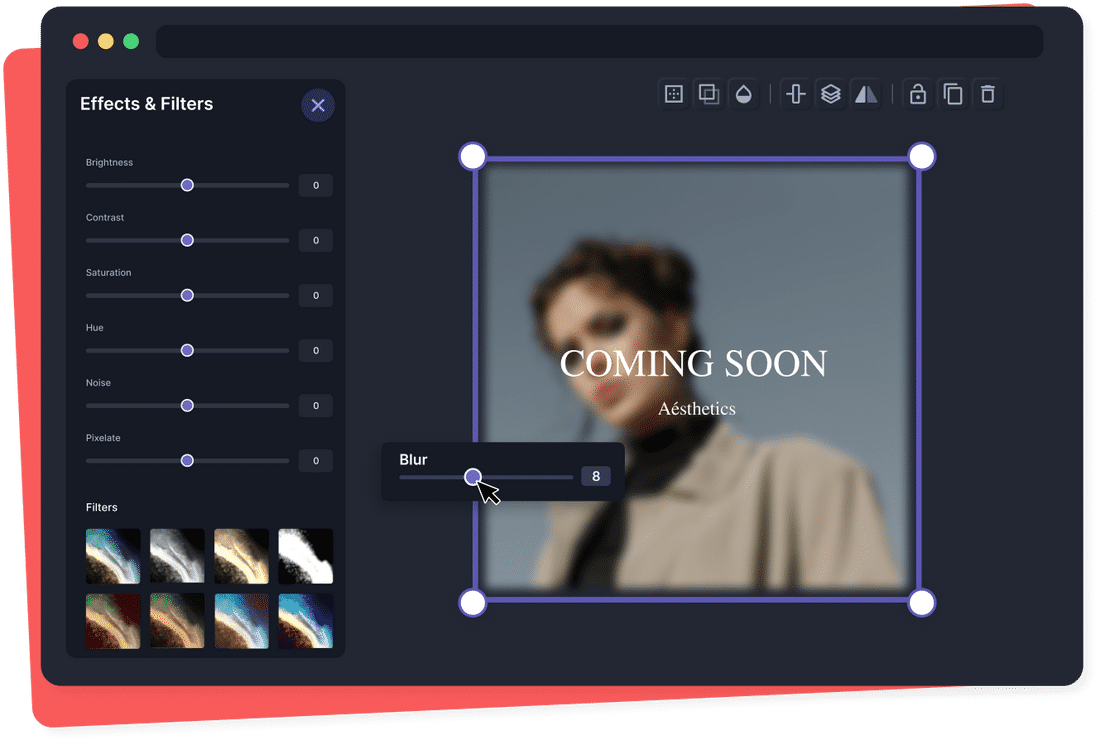
Task: Click the position grid icon in toolbar
Action: [674, 94]
